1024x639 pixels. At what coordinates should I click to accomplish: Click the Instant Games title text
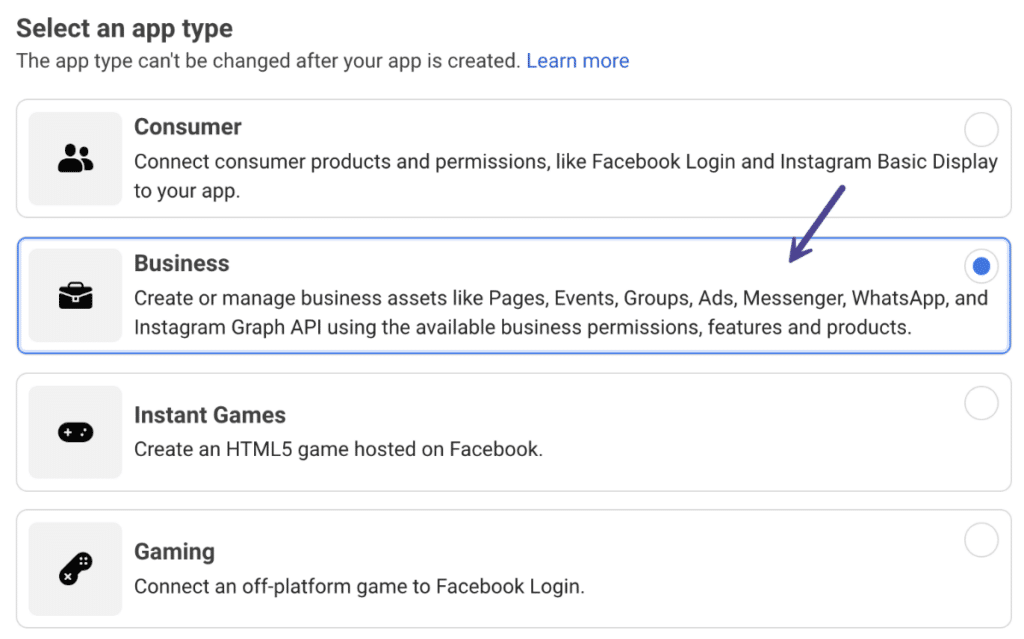(210, 415)
